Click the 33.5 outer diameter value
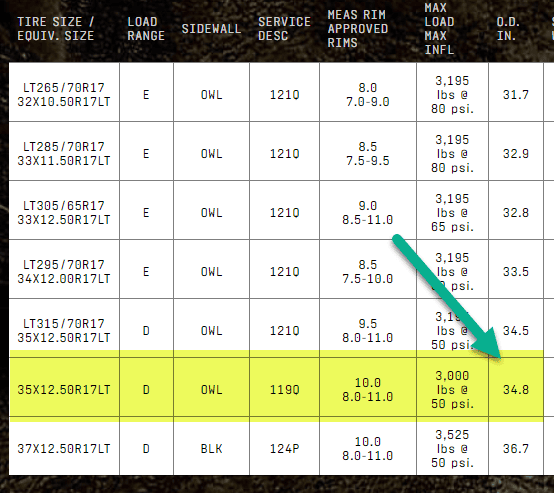 pyautogui.click(x=516, y=272)
